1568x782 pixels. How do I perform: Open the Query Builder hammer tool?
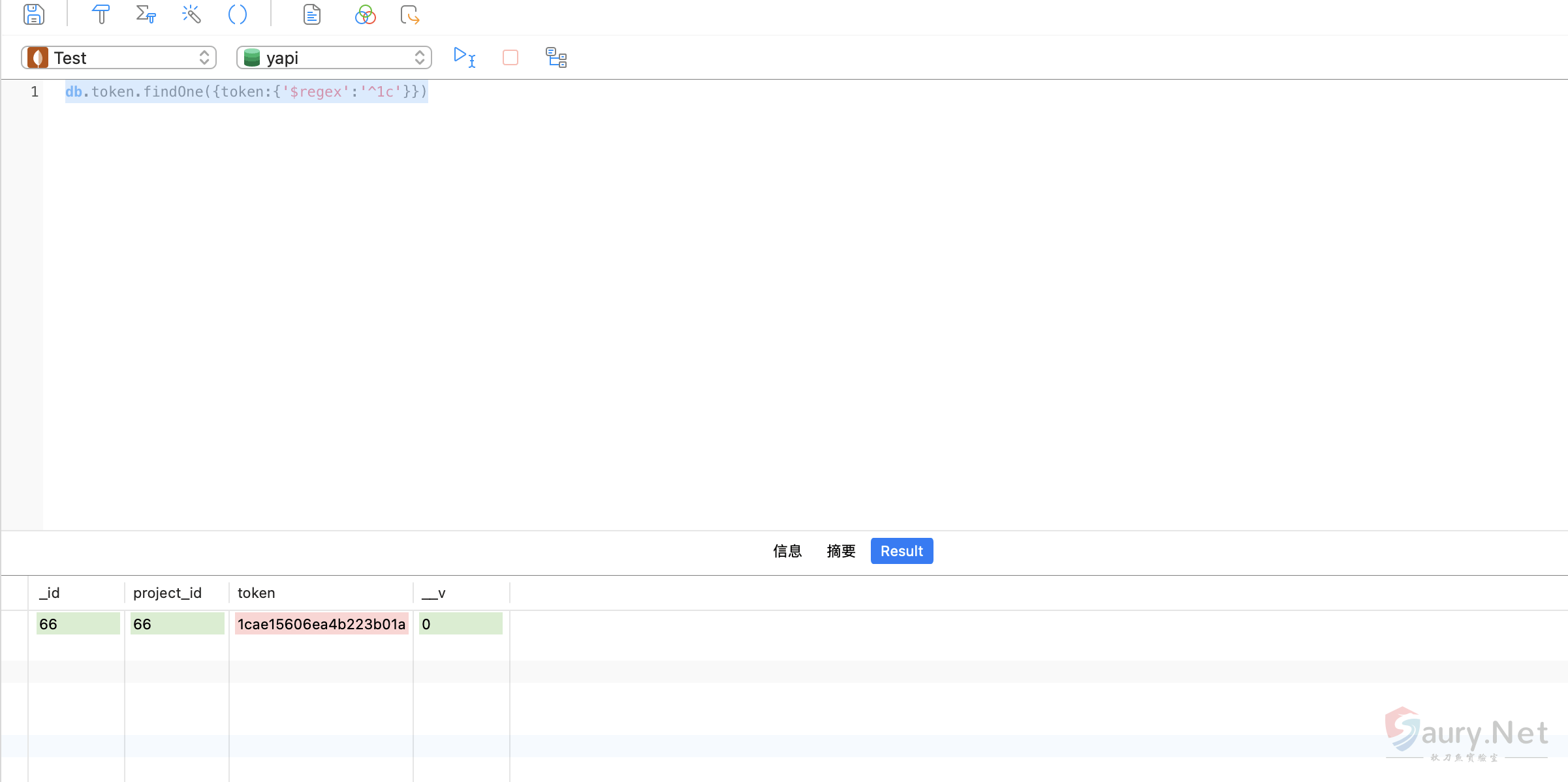(x=101, y=14)
